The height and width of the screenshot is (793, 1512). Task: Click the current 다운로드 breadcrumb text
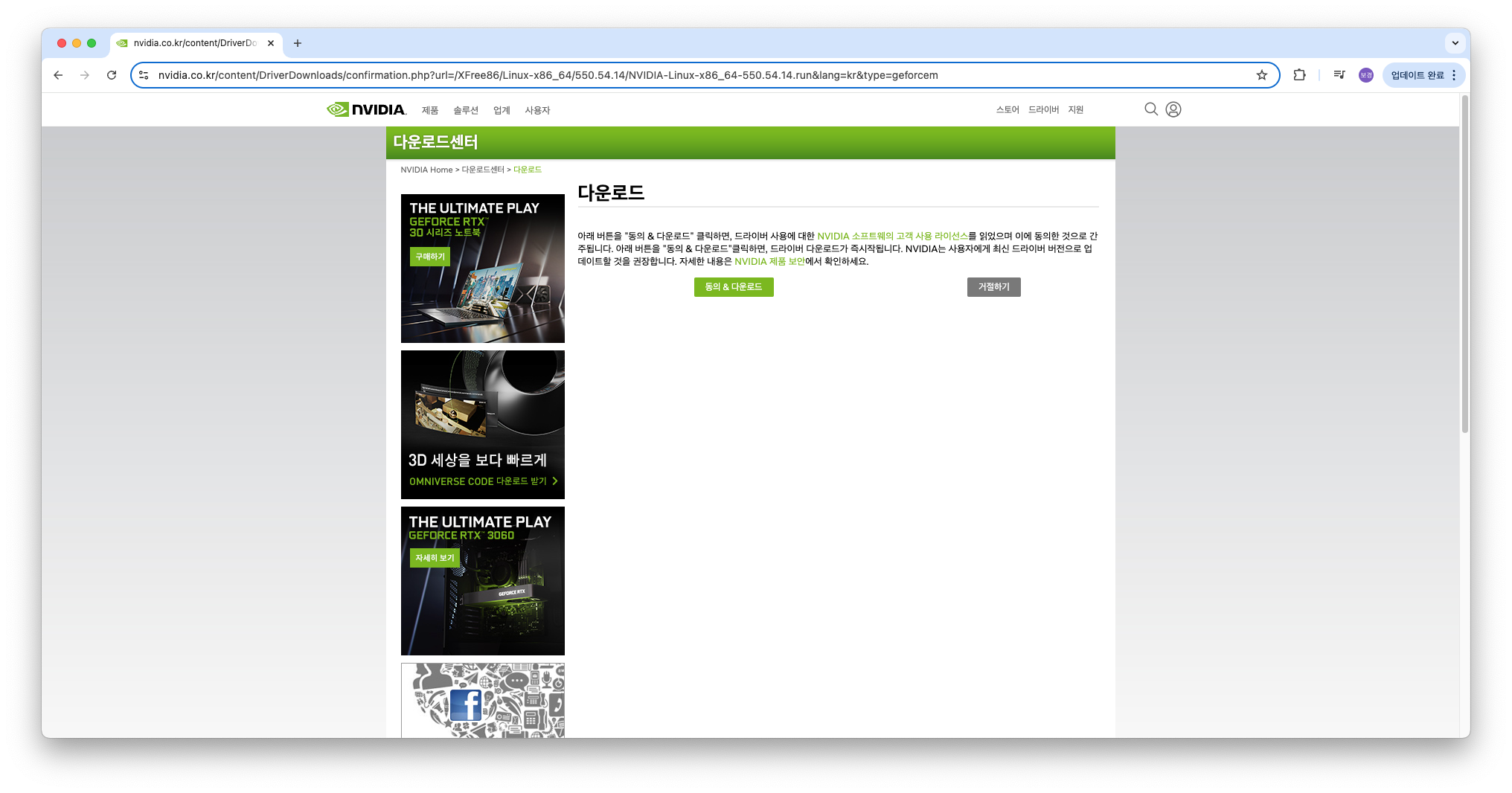[528, 170]
